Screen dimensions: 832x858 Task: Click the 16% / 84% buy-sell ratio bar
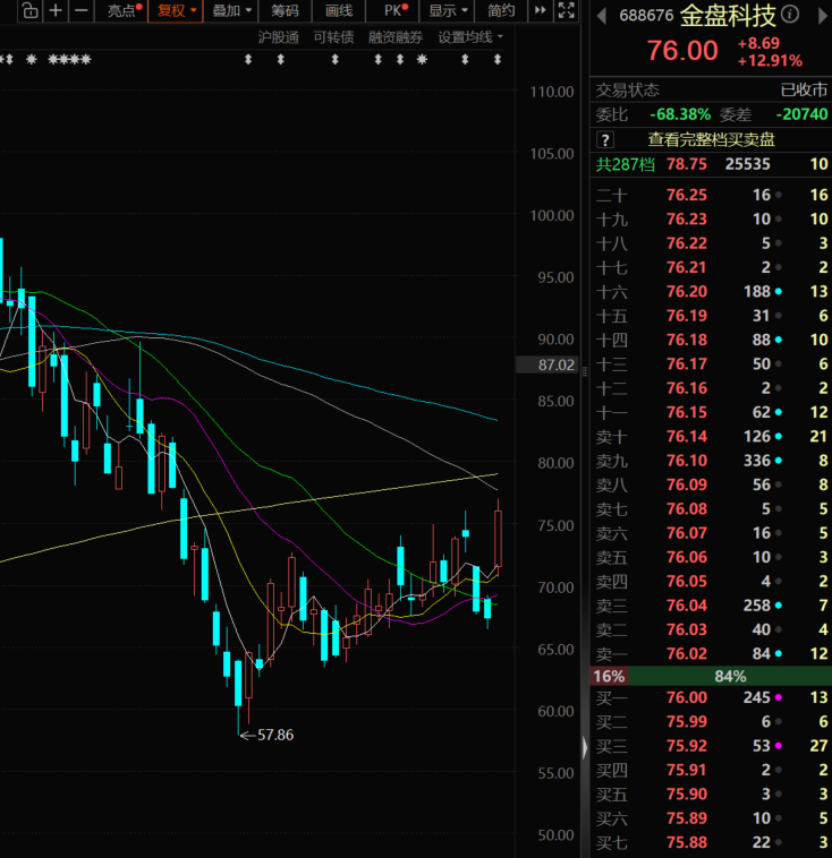(x=710, y=676)
